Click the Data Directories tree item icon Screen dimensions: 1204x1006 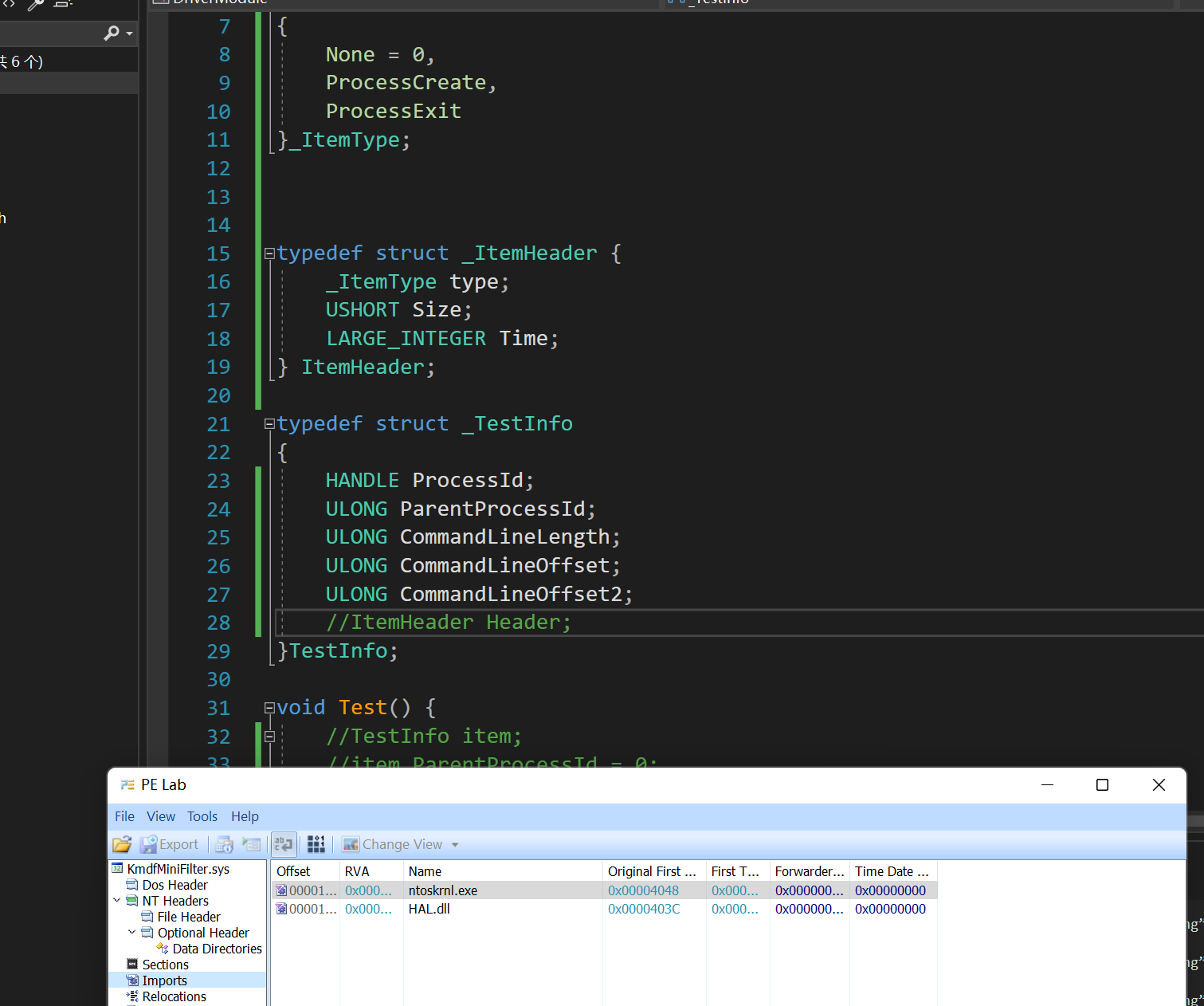click(163, 949)
